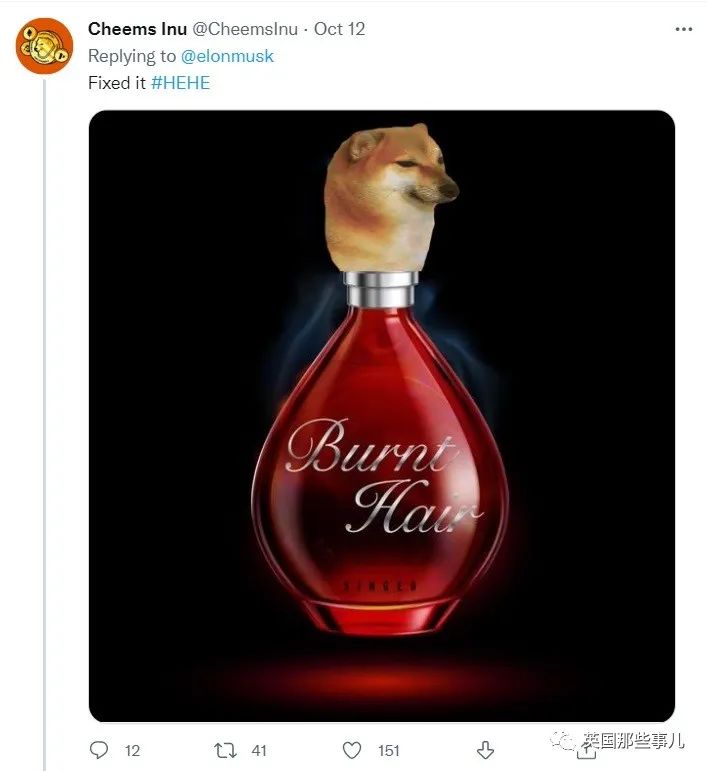The height and width of the screenshot is (771, 707).
Task: Click the retweet count 41
Action: click(x=257, y=750)
